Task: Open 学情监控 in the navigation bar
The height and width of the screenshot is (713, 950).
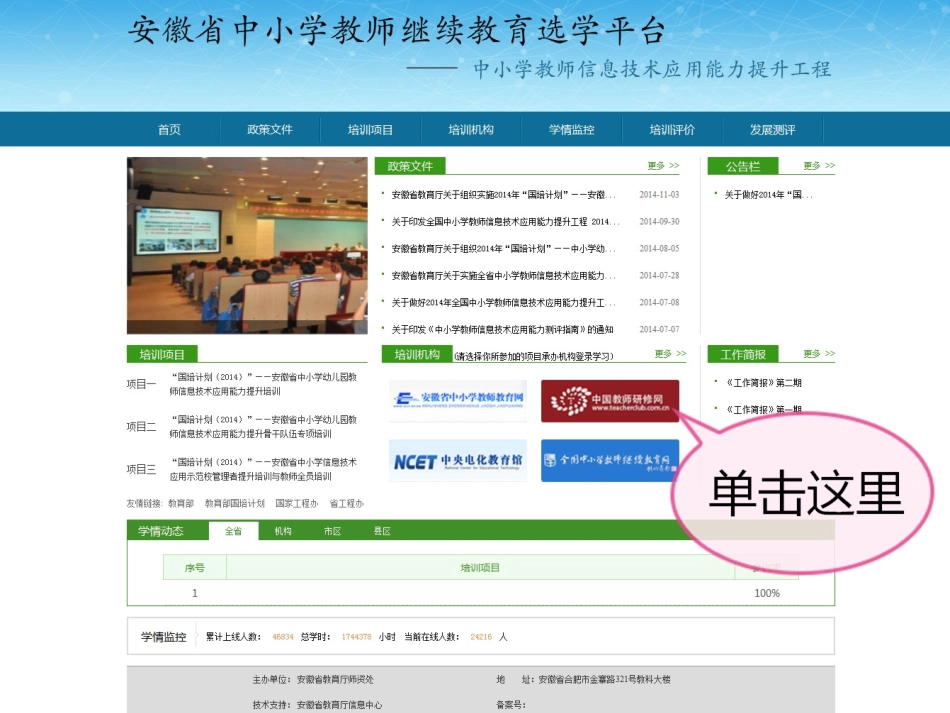Action: click(x=571, y=130)
